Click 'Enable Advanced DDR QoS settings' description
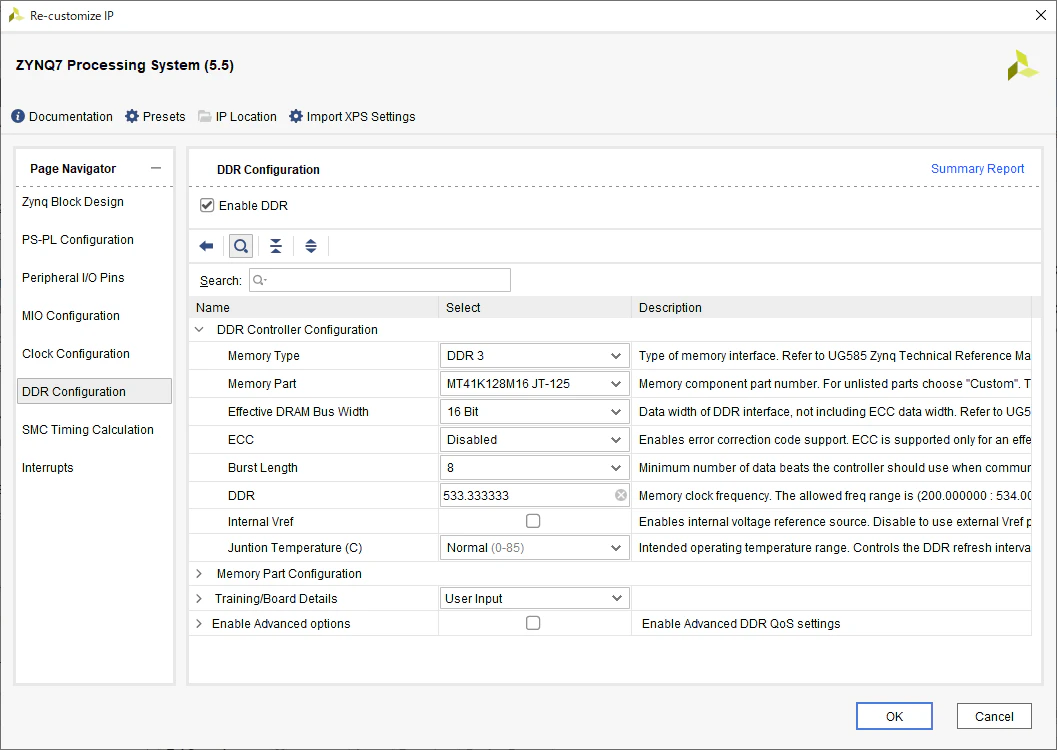1057x750 pixels. (x=741, y=624)
